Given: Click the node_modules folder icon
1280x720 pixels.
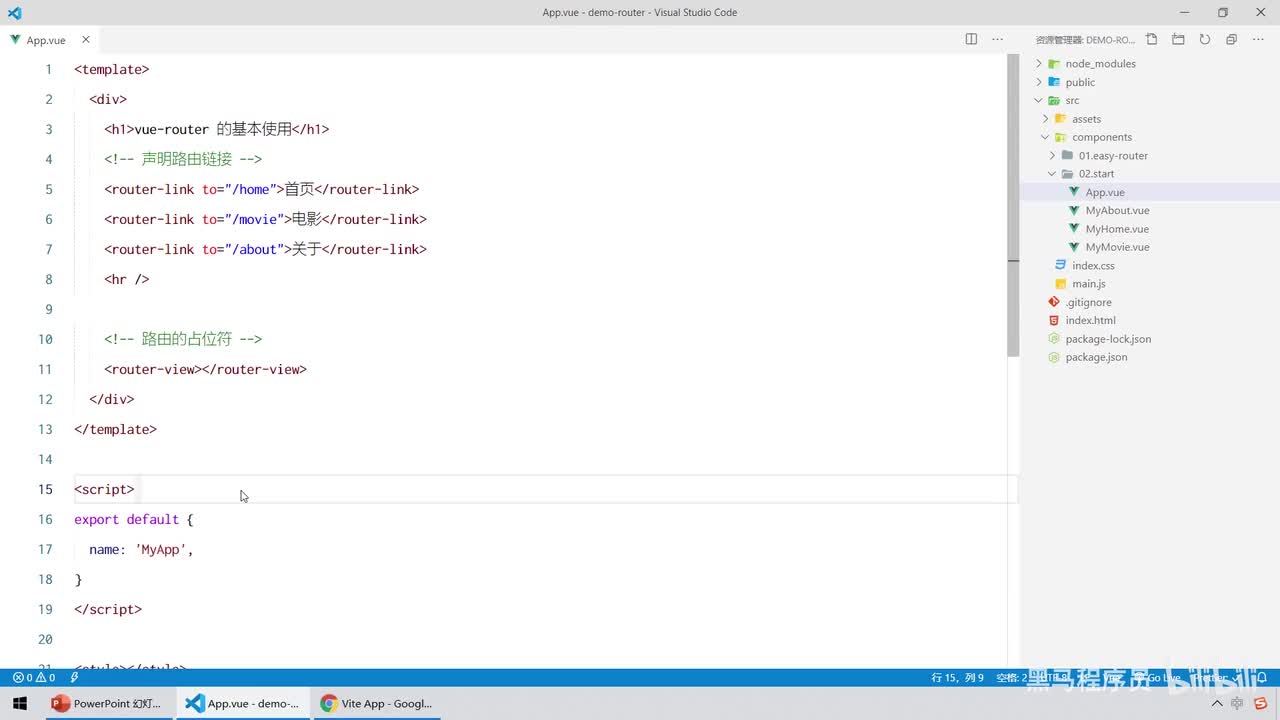Looking at the screenshot, I should pyautogui.click(x=1054, y=64).
